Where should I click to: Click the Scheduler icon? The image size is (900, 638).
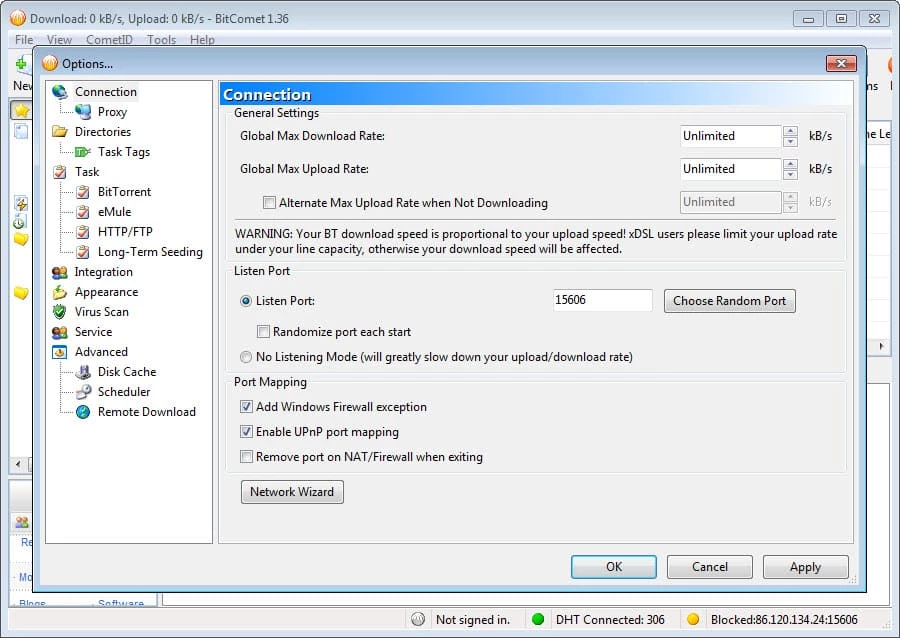83,392
